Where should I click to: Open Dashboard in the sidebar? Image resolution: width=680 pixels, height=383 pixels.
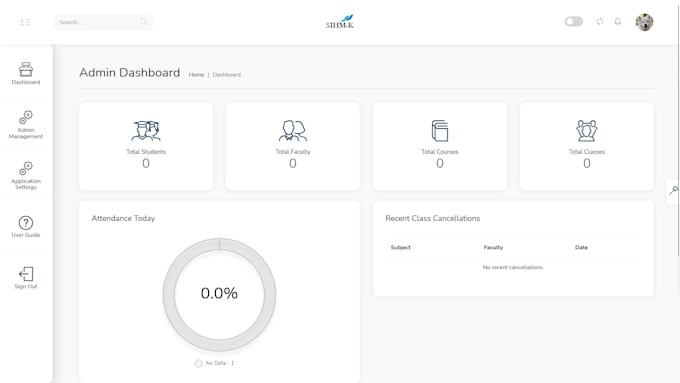click(x=26, y=73)
